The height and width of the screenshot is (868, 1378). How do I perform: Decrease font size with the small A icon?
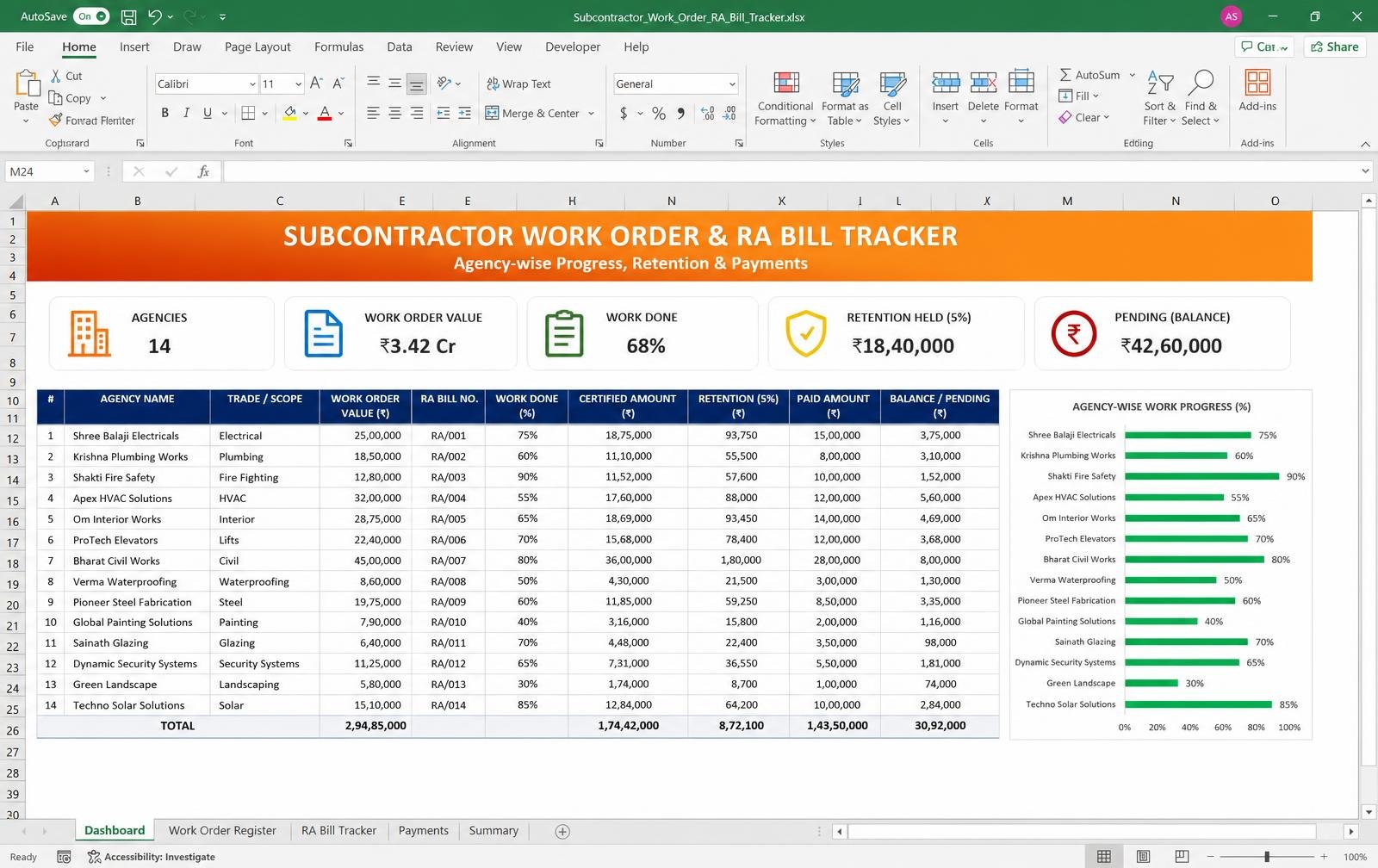pos(338,84)
